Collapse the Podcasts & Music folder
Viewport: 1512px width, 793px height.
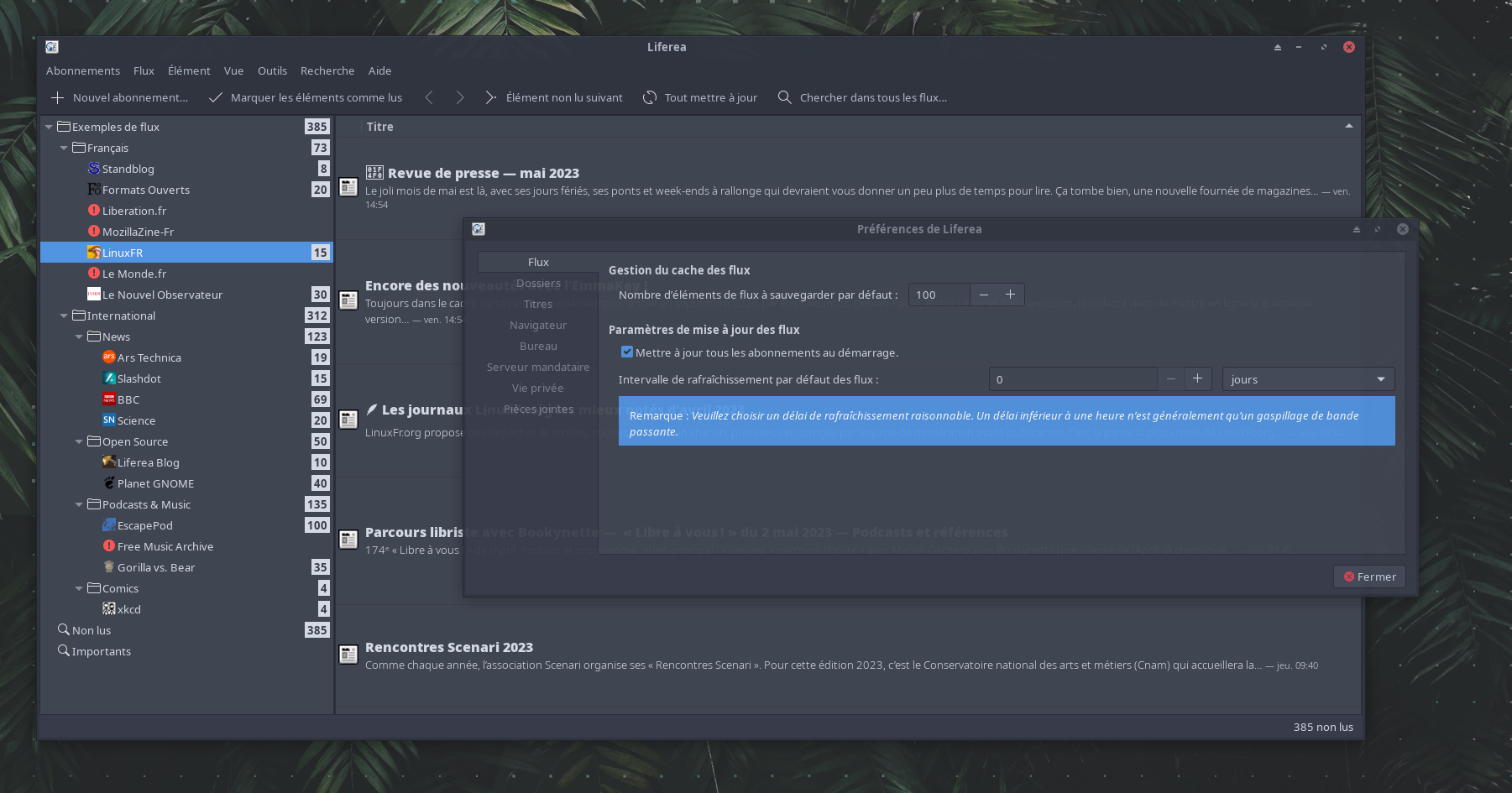[x=79, y=504]
